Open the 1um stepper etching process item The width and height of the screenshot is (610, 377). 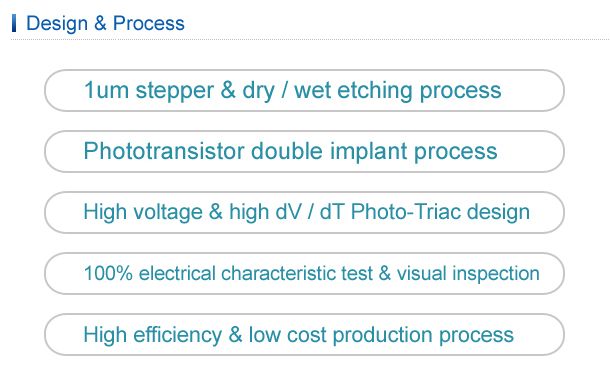[304, 91]
